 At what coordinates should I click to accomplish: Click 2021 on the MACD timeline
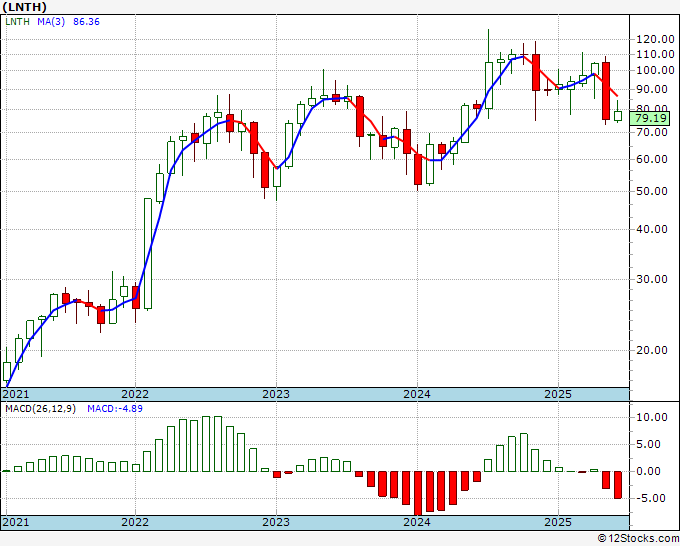[16, 522]
